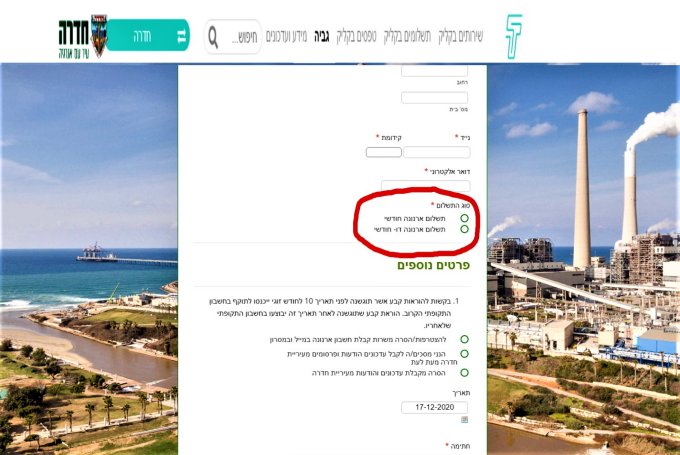Select agree to receive municipality updates option
Screen dimensions: 680x455
point(464,354)
